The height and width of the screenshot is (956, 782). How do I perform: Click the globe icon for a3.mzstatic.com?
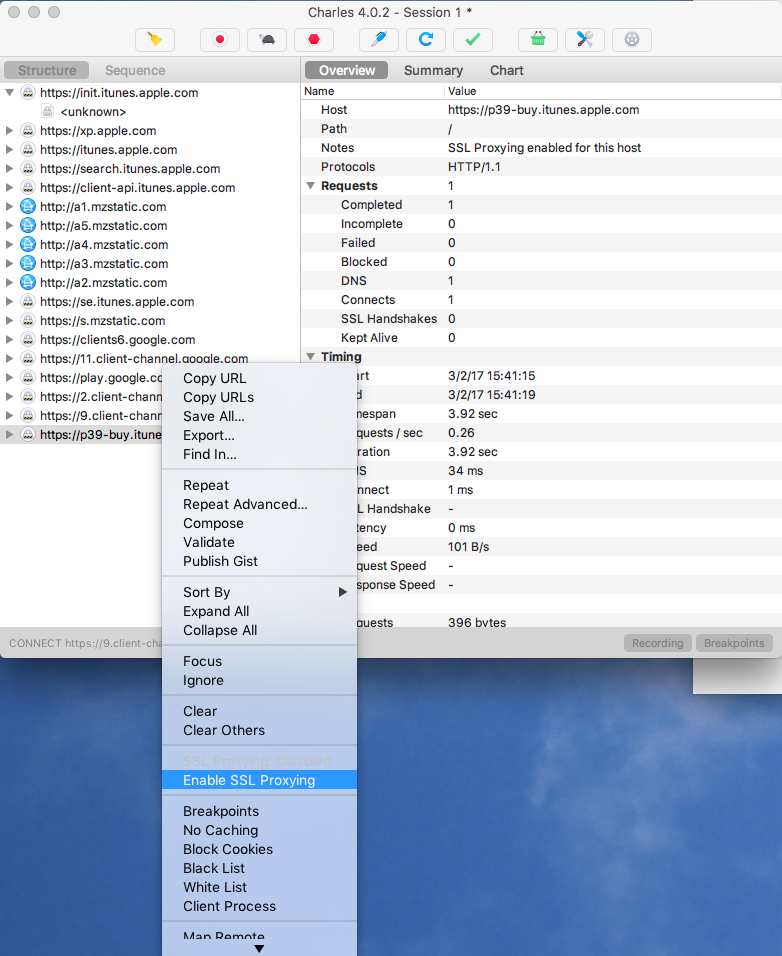point(28,263)
